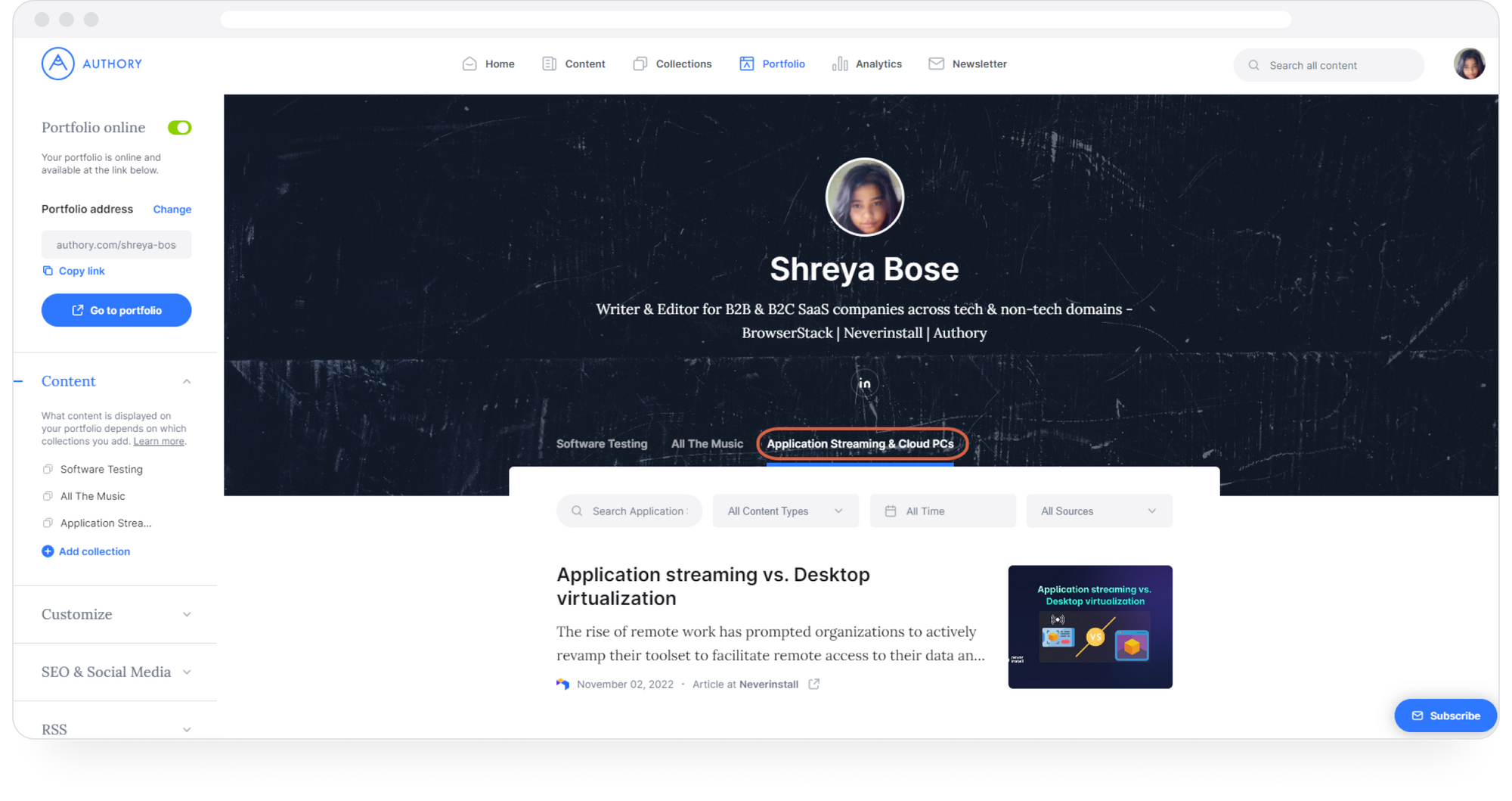Click the Change link for portfolio address
Screen dimensions: 1512x801
(172, 210)
